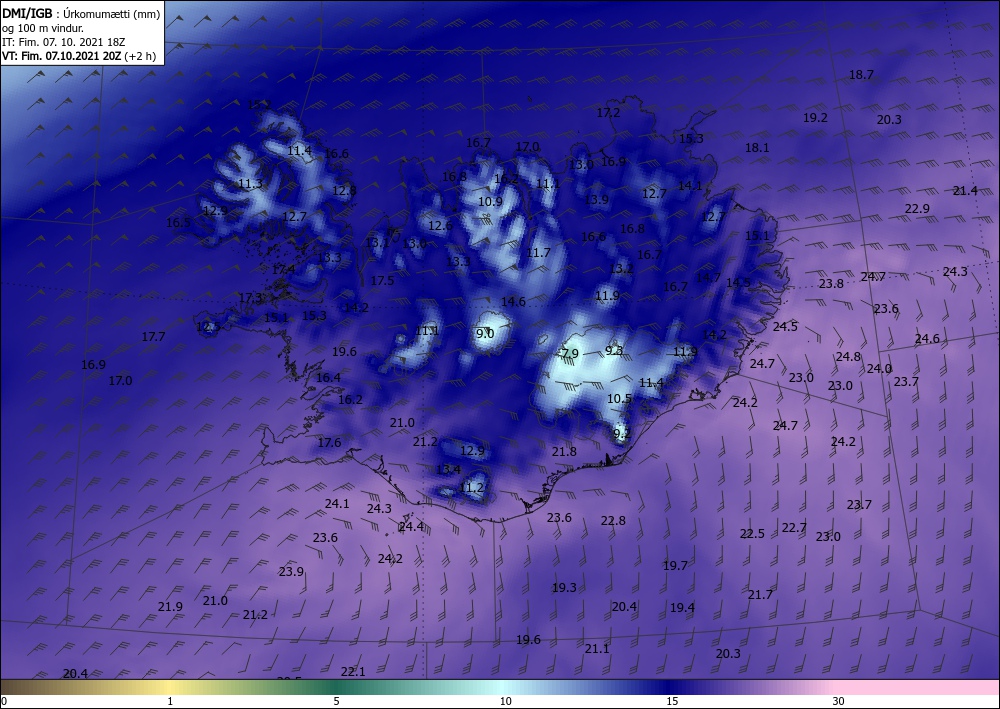Pick the 14.1 map value

tap(689, 186)
